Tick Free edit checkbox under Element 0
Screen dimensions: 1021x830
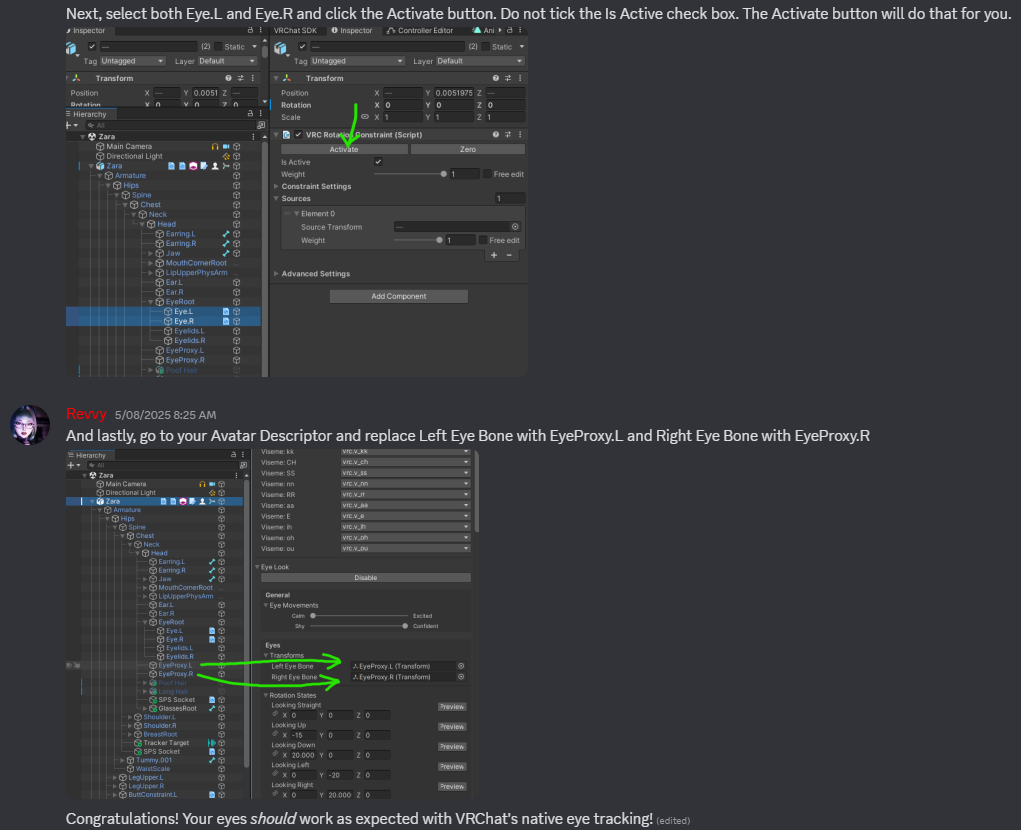point(483,240)
